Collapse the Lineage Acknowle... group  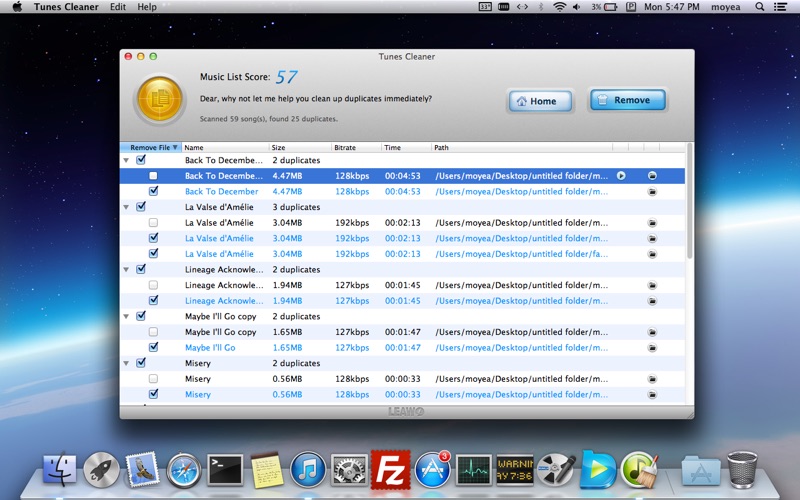(126, 269)
